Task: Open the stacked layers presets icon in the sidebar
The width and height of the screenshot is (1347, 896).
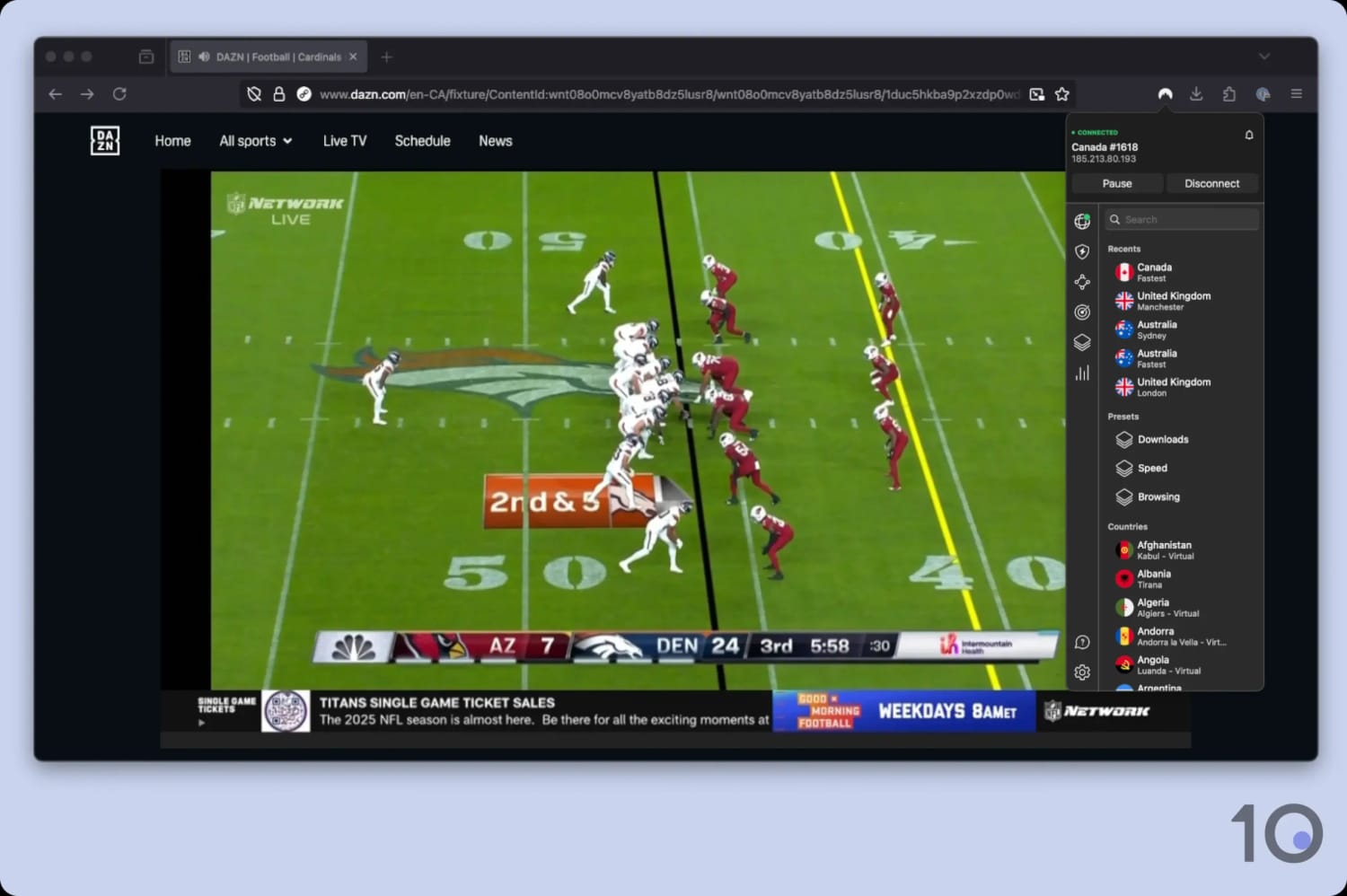Action: click(x=1082, y=343)
